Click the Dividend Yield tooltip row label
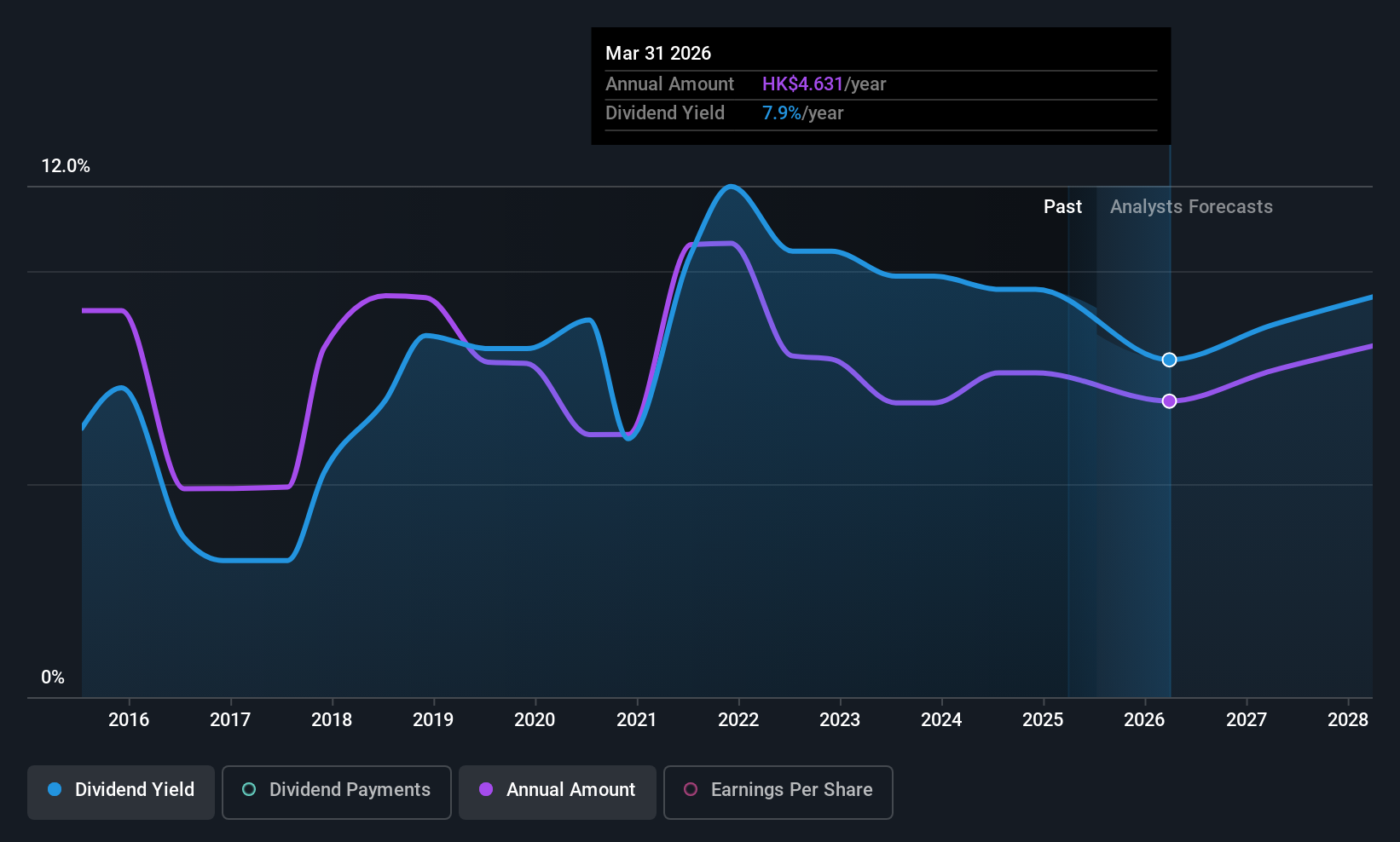The image size is (1400, 842). point(665,112)
